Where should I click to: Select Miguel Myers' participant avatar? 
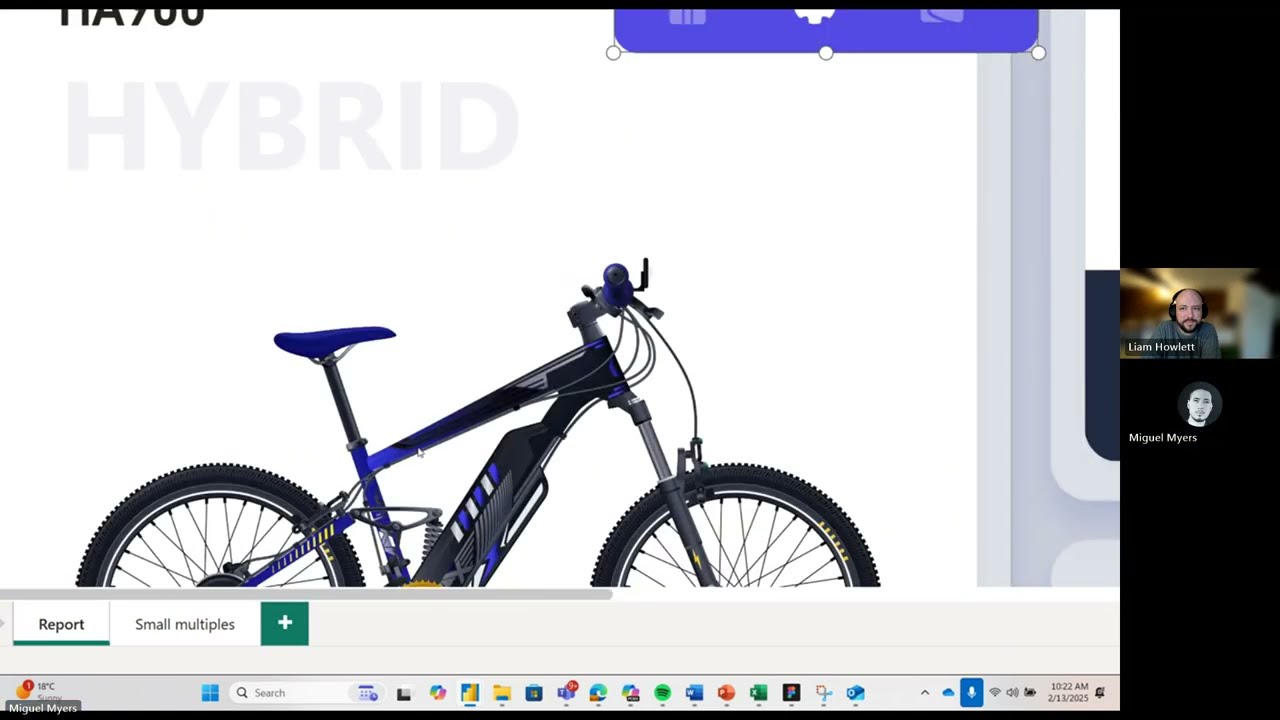[1199, 405]
